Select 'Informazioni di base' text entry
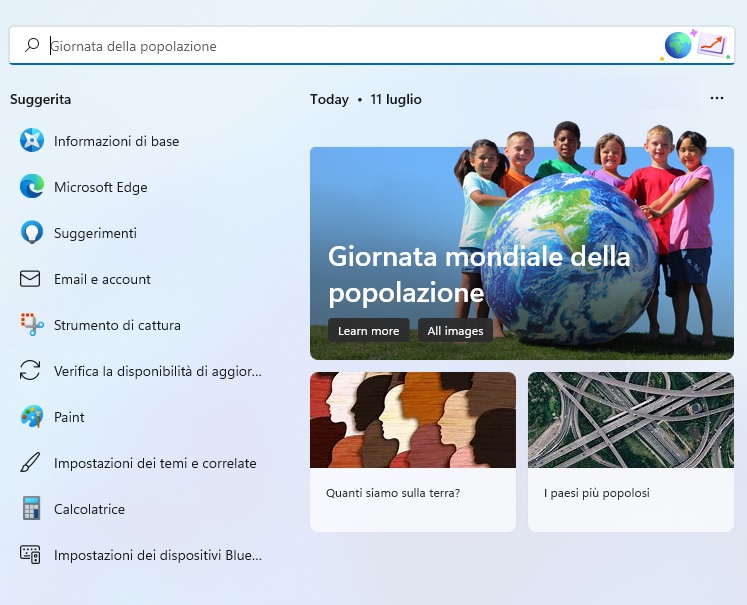Screen dimensions: 747x605 116,141
